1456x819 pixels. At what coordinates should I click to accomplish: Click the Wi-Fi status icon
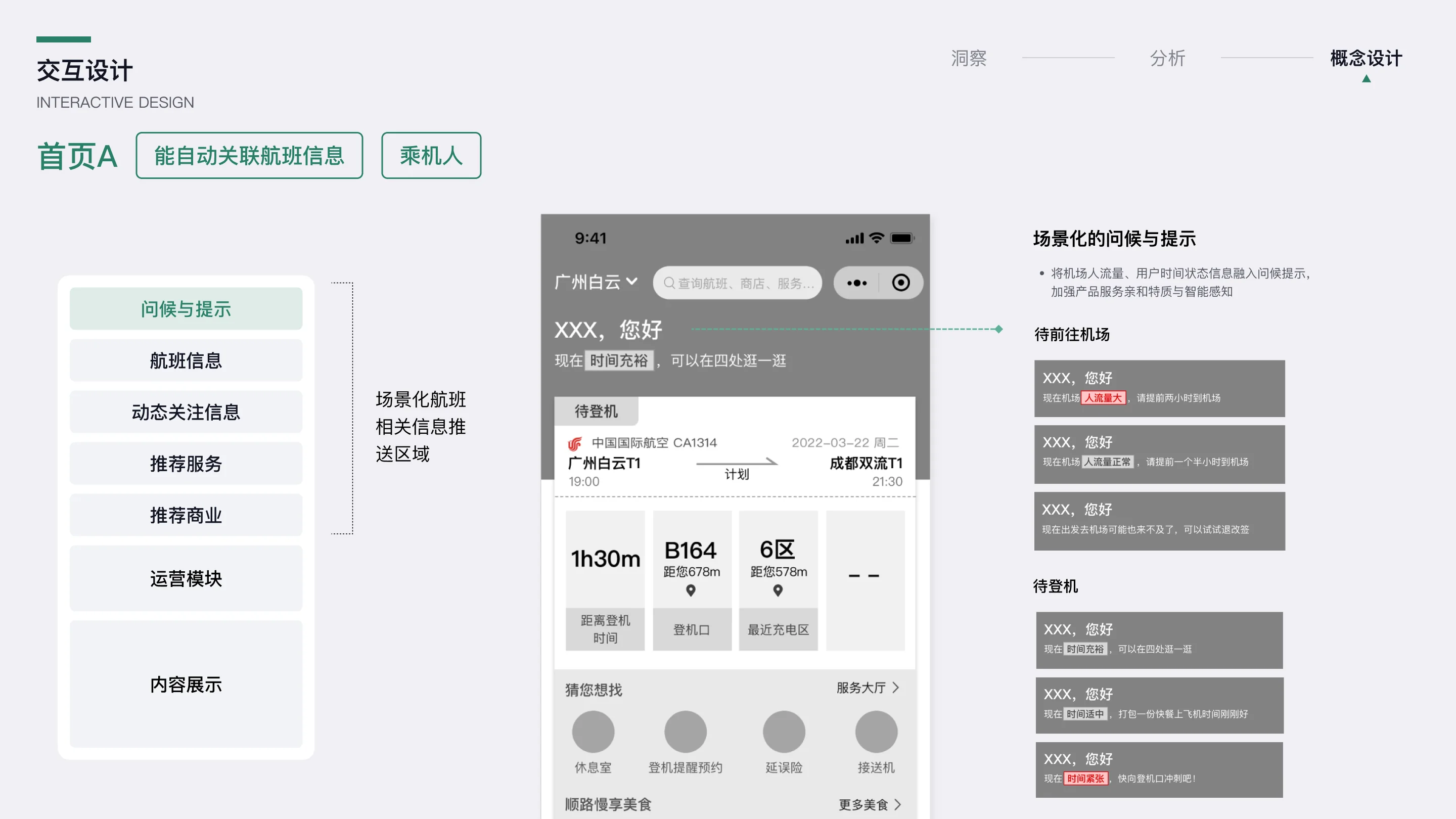(876, 238)
